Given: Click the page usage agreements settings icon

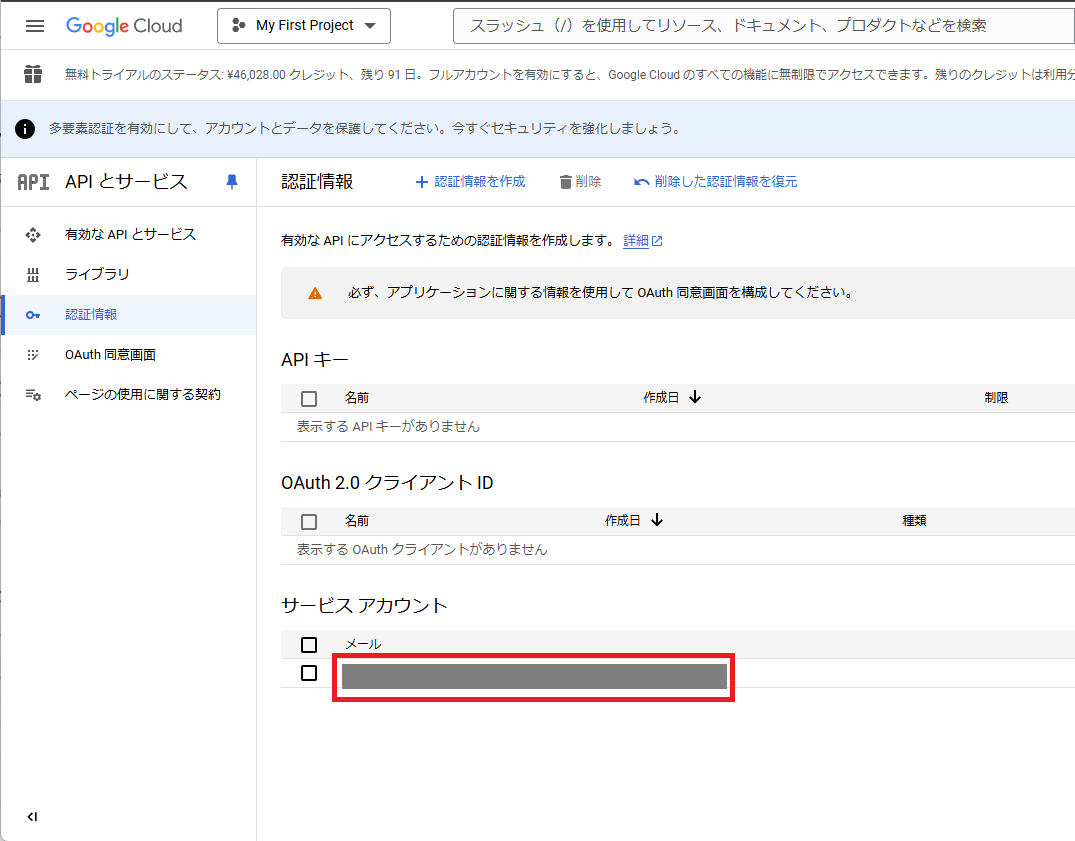Looking at the screenshot, I should coord(33,395).
